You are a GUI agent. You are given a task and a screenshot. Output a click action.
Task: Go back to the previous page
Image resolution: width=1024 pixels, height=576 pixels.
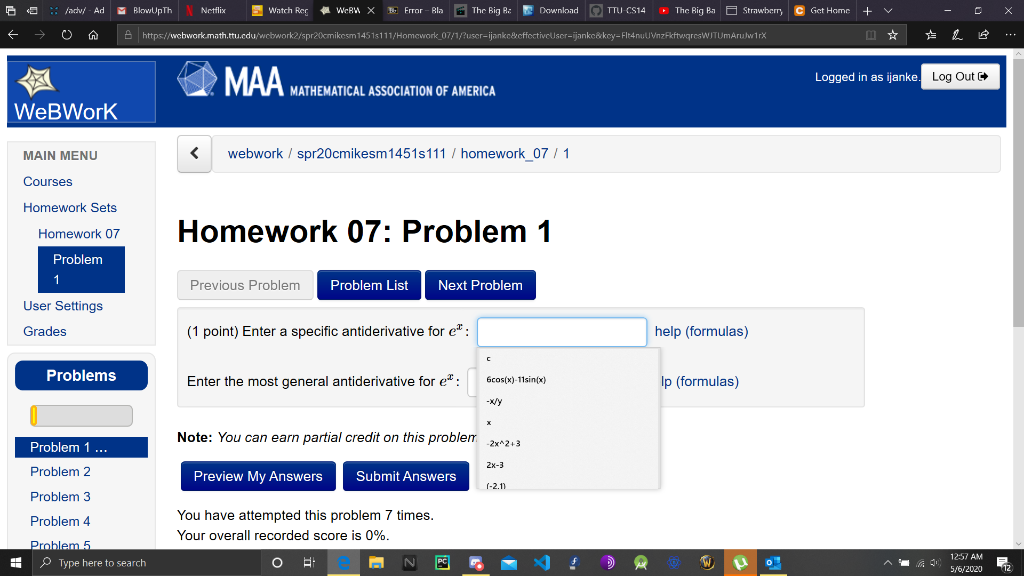[13, 35]
